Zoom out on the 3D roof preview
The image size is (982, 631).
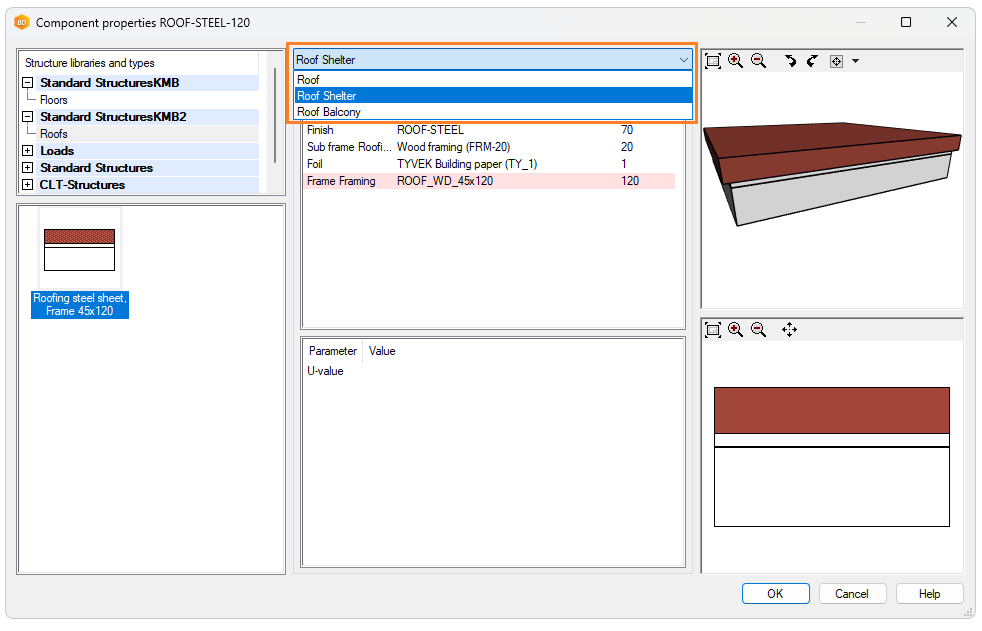pyautogui.click(x=758, y=61)
